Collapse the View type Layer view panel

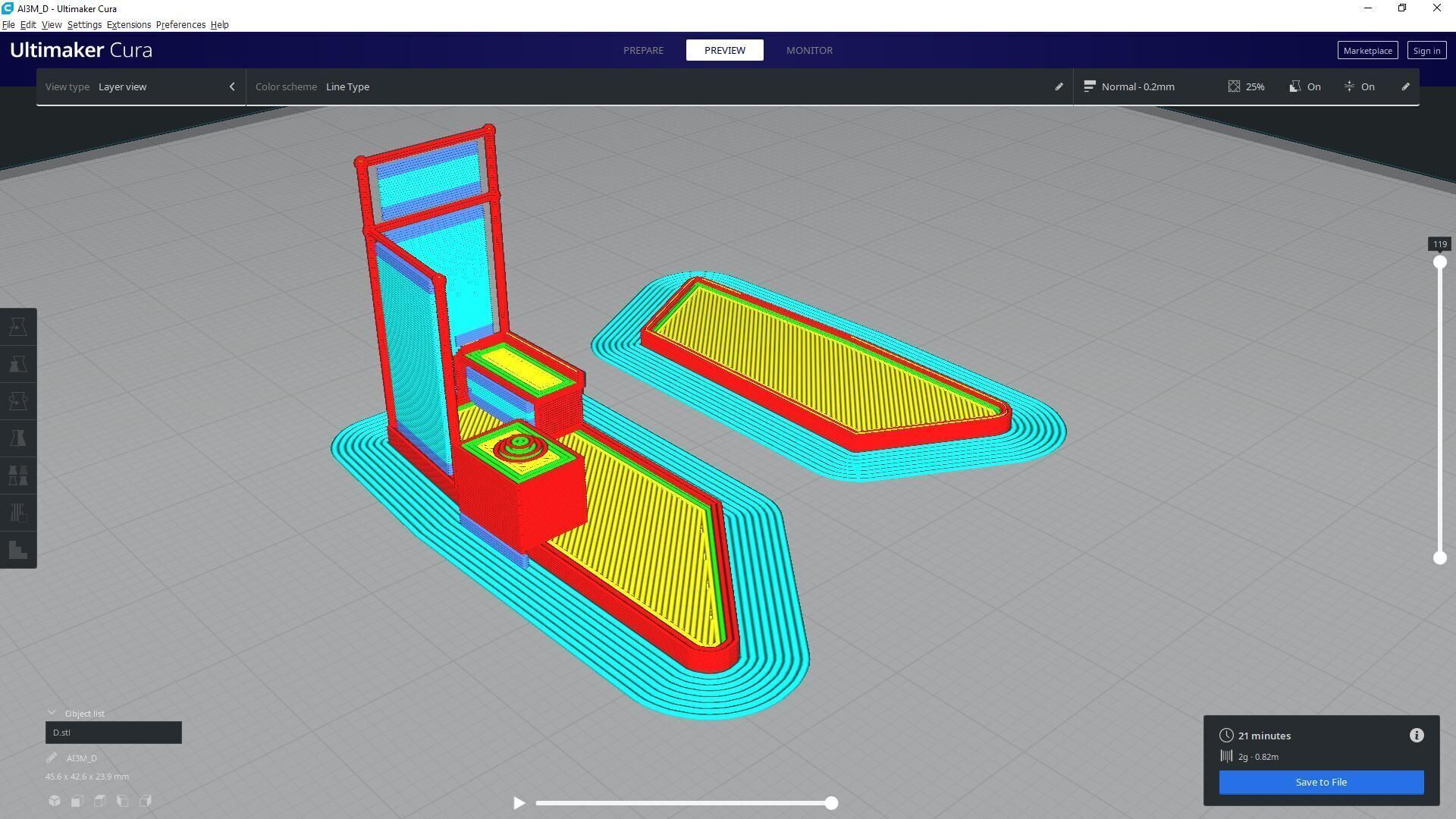232,86
